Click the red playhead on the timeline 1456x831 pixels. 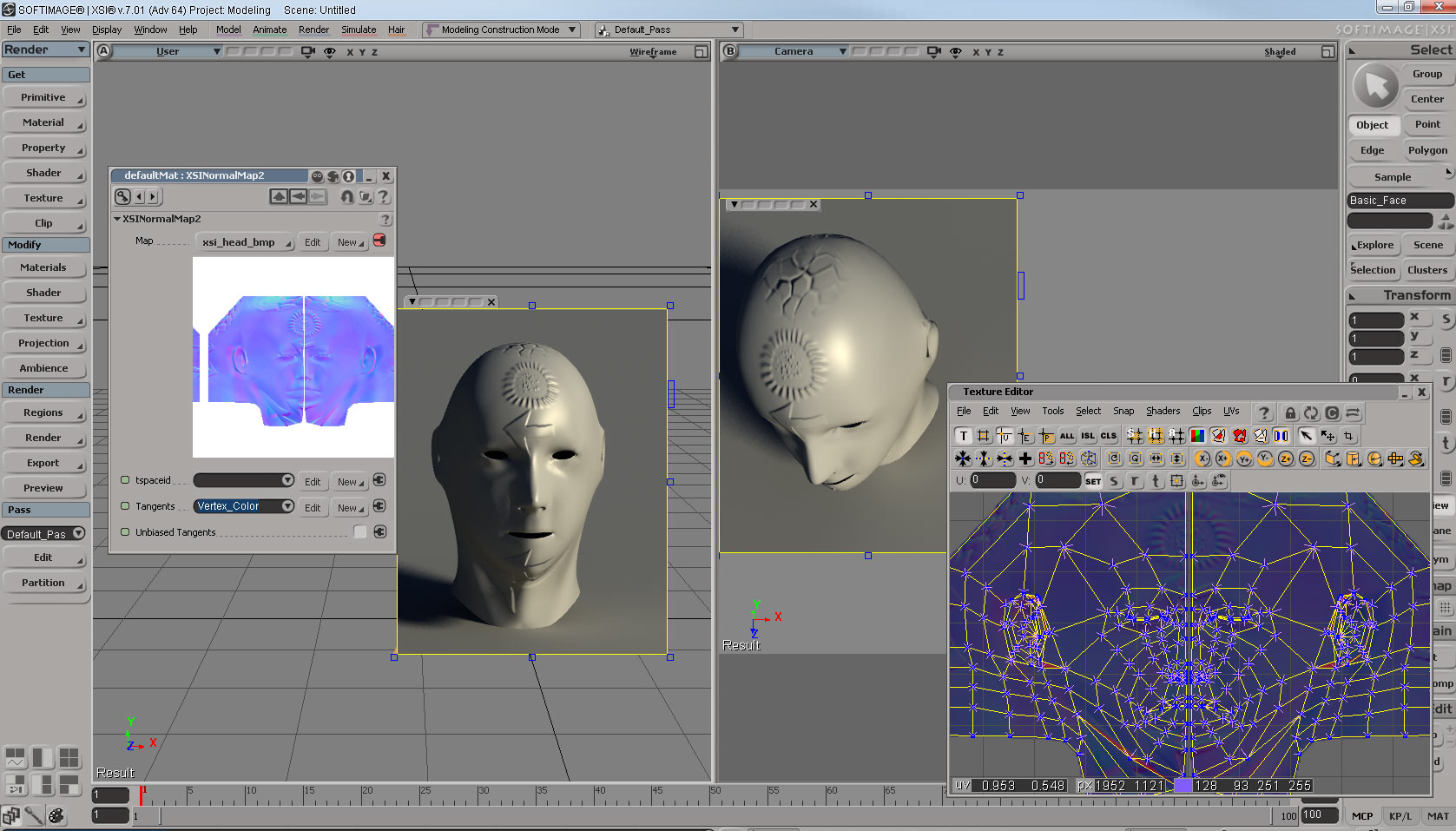coord(142,795)
